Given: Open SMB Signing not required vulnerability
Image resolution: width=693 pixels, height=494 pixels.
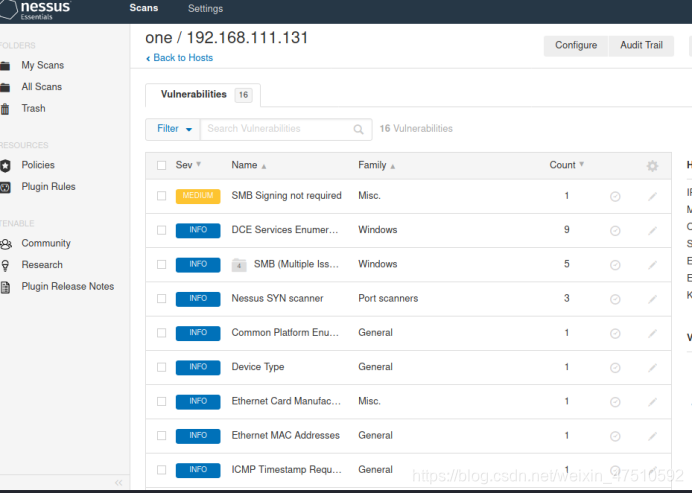Looking at the screenshot, I should click(286, 196).
